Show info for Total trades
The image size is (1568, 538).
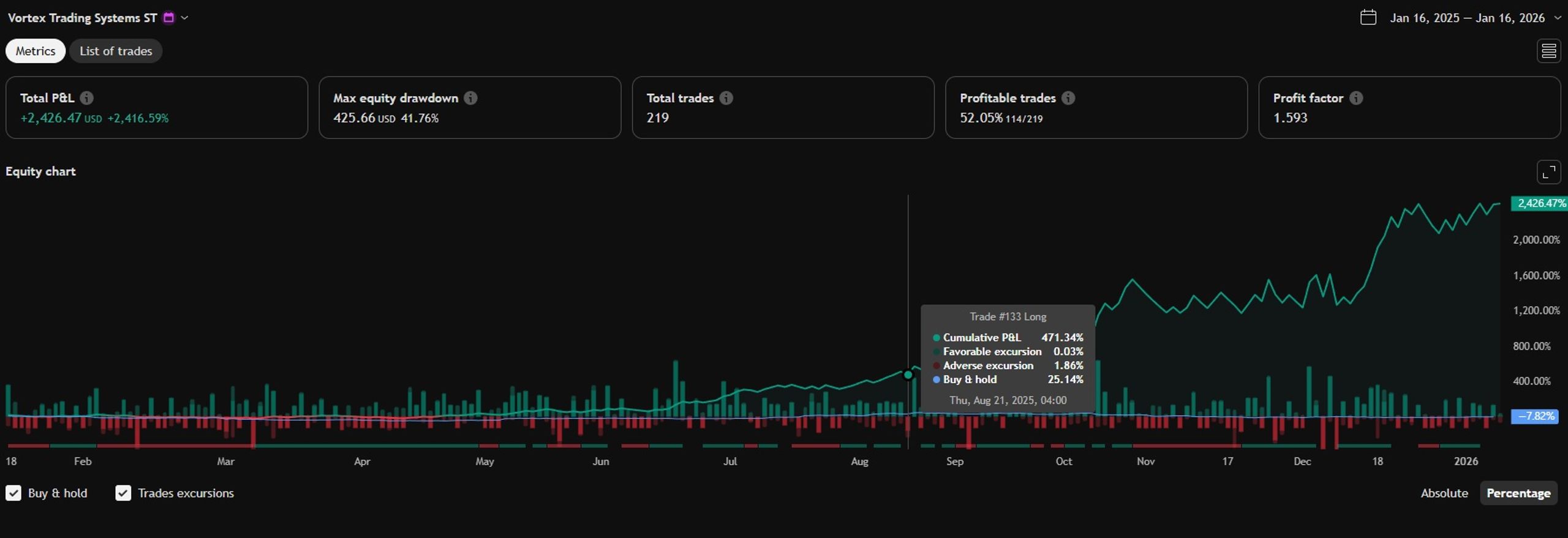tap(726, 98)
